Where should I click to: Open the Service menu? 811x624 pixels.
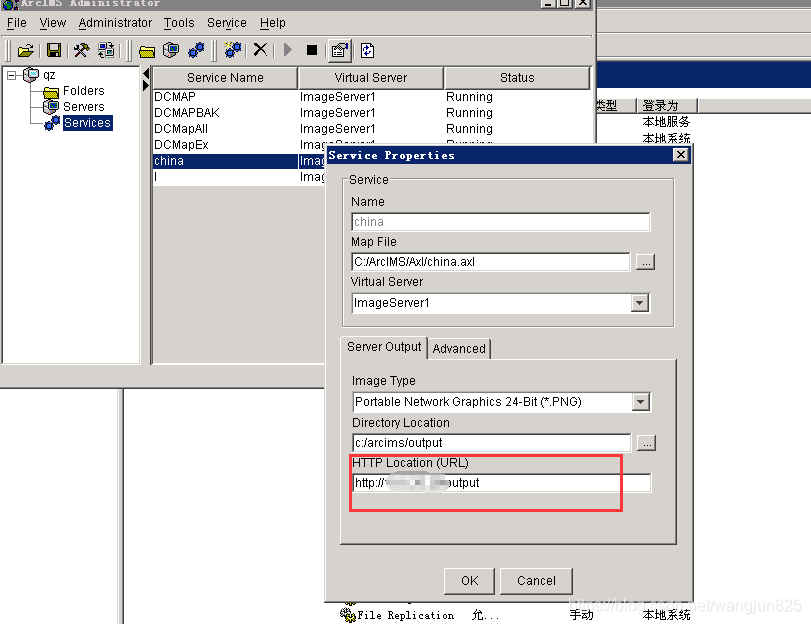click(227, 23)
